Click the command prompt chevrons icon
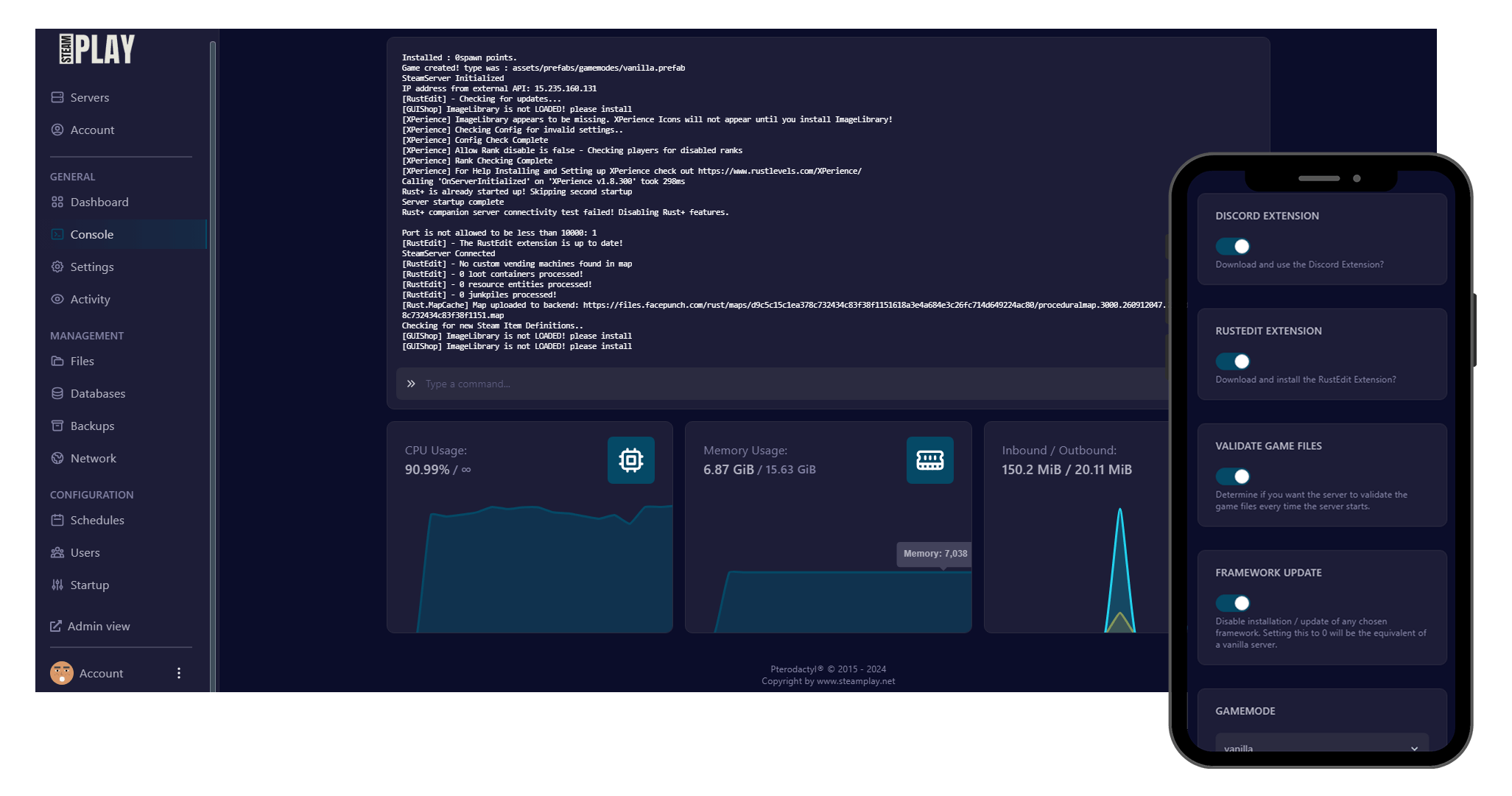The image size is (1512, 796). coord(411,384)
